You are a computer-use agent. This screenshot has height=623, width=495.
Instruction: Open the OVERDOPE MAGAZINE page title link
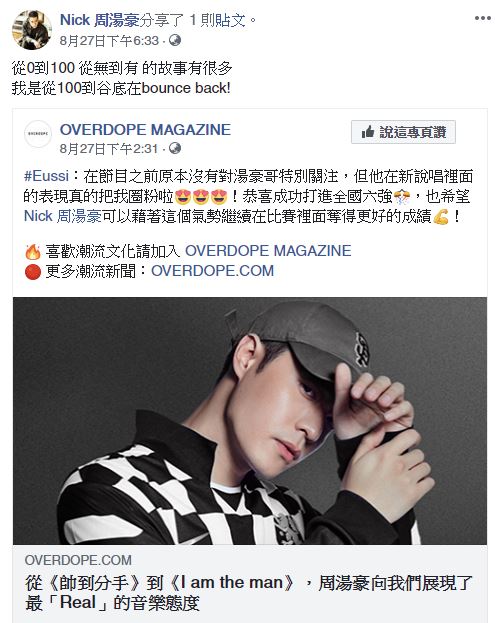pyautogui.click(x=145, y=130)
